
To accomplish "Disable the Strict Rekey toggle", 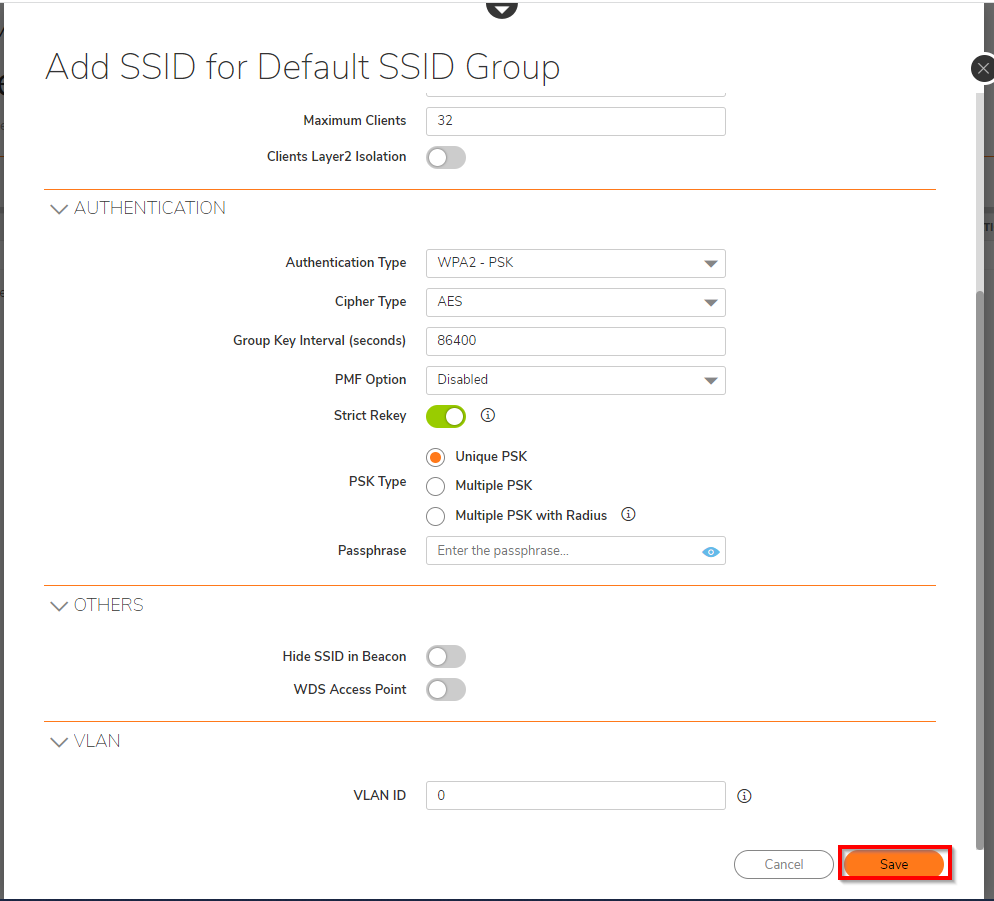I will pos(446,415).
